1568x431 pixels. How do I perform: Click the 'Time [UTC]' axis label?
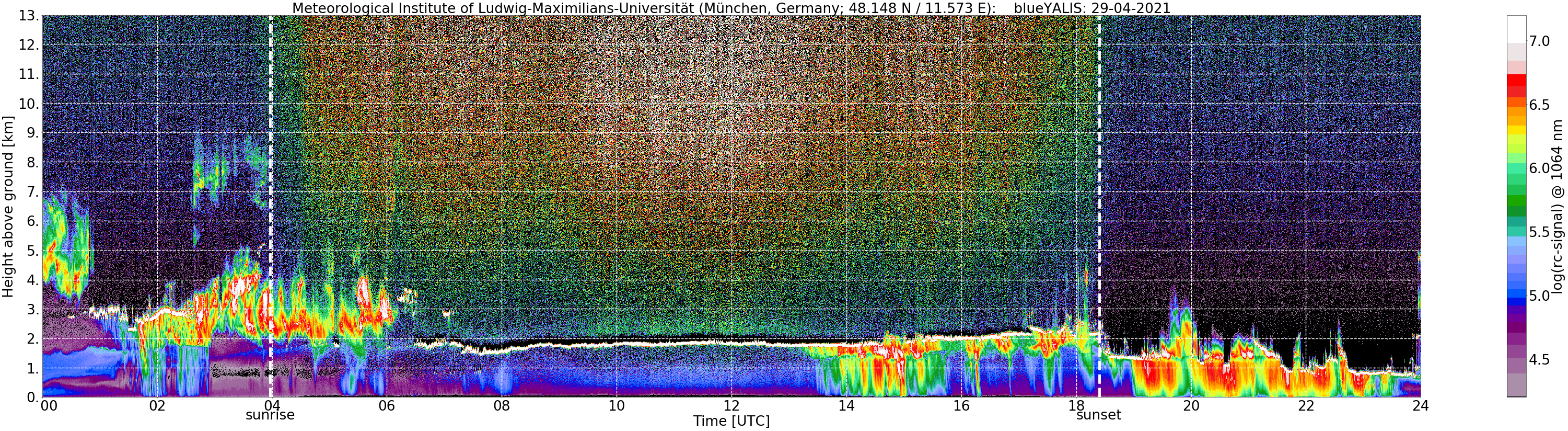pyautogui.click(x=731, y=421)
